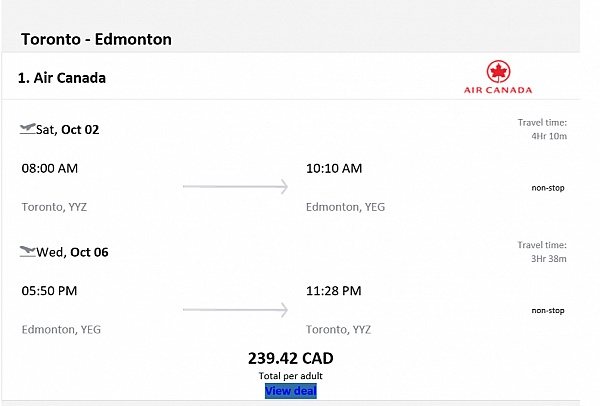Click the outbound flight arrow icon
This screenshot has height=406, width=600.
pos(235,186)
